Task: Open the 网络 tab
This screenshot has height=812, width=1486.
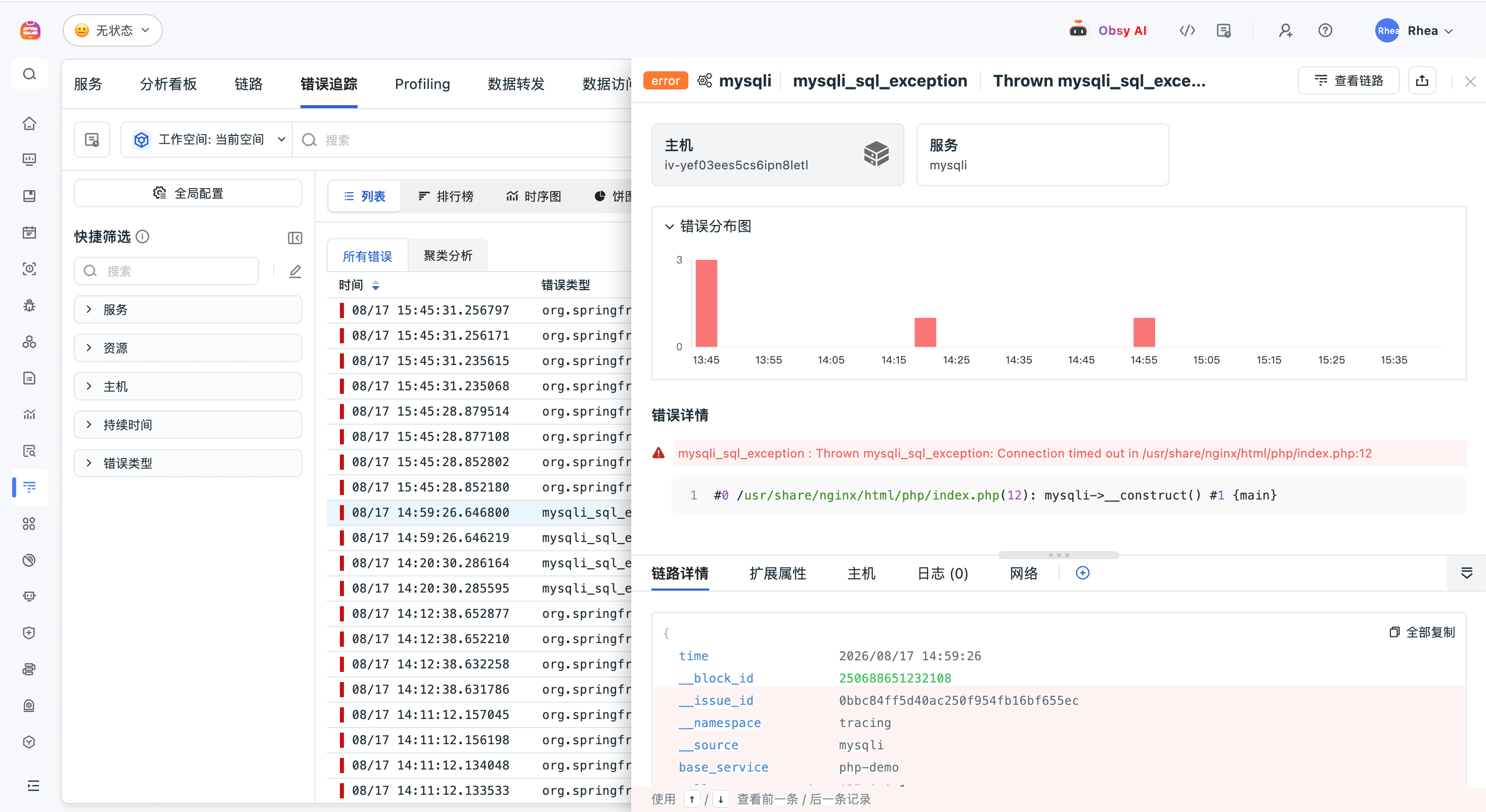Action: click(x=1024, y=573)
